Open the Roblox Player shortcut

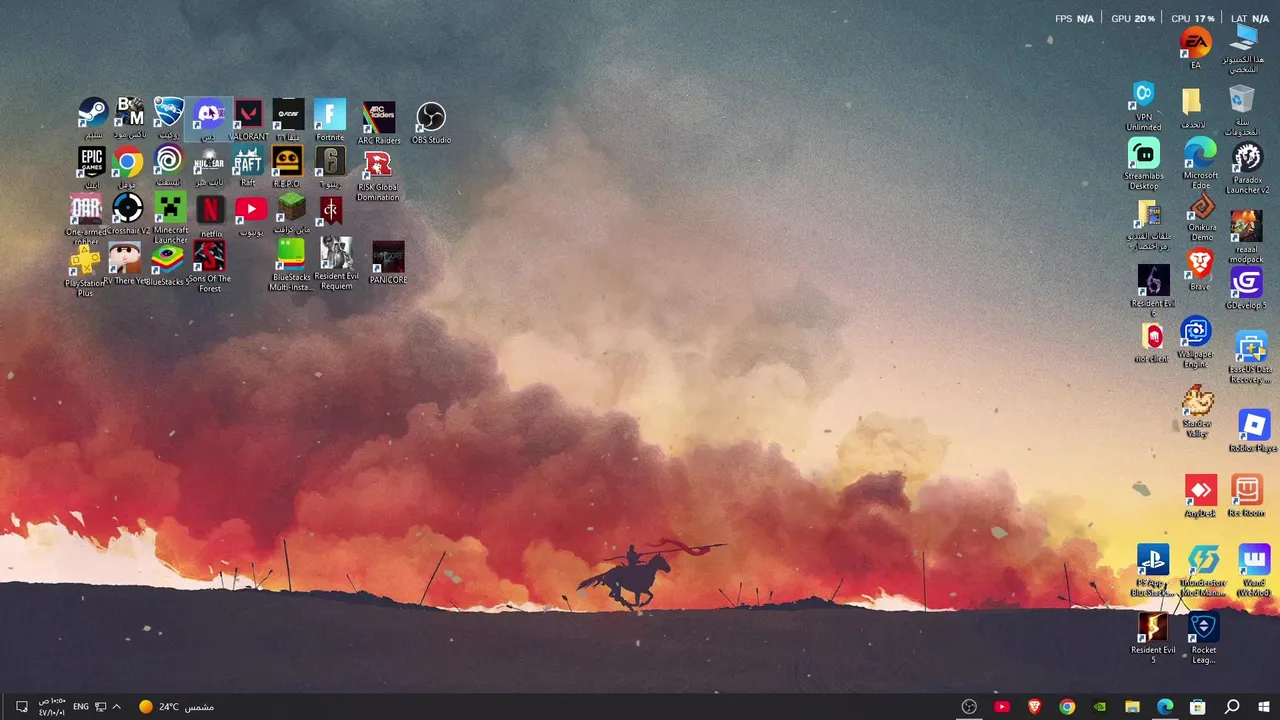[1253, 431]
